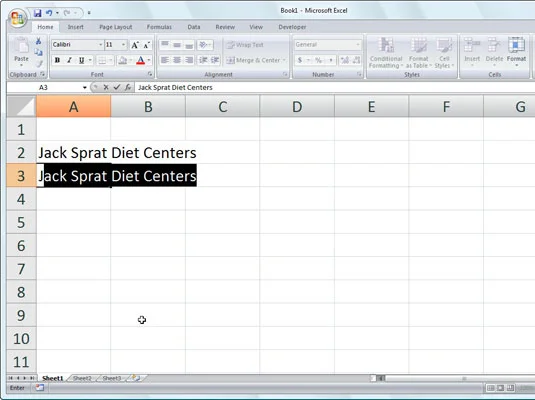Open the Name Box dropdown arrow
535x400 pixels.
tap(85, 87)
